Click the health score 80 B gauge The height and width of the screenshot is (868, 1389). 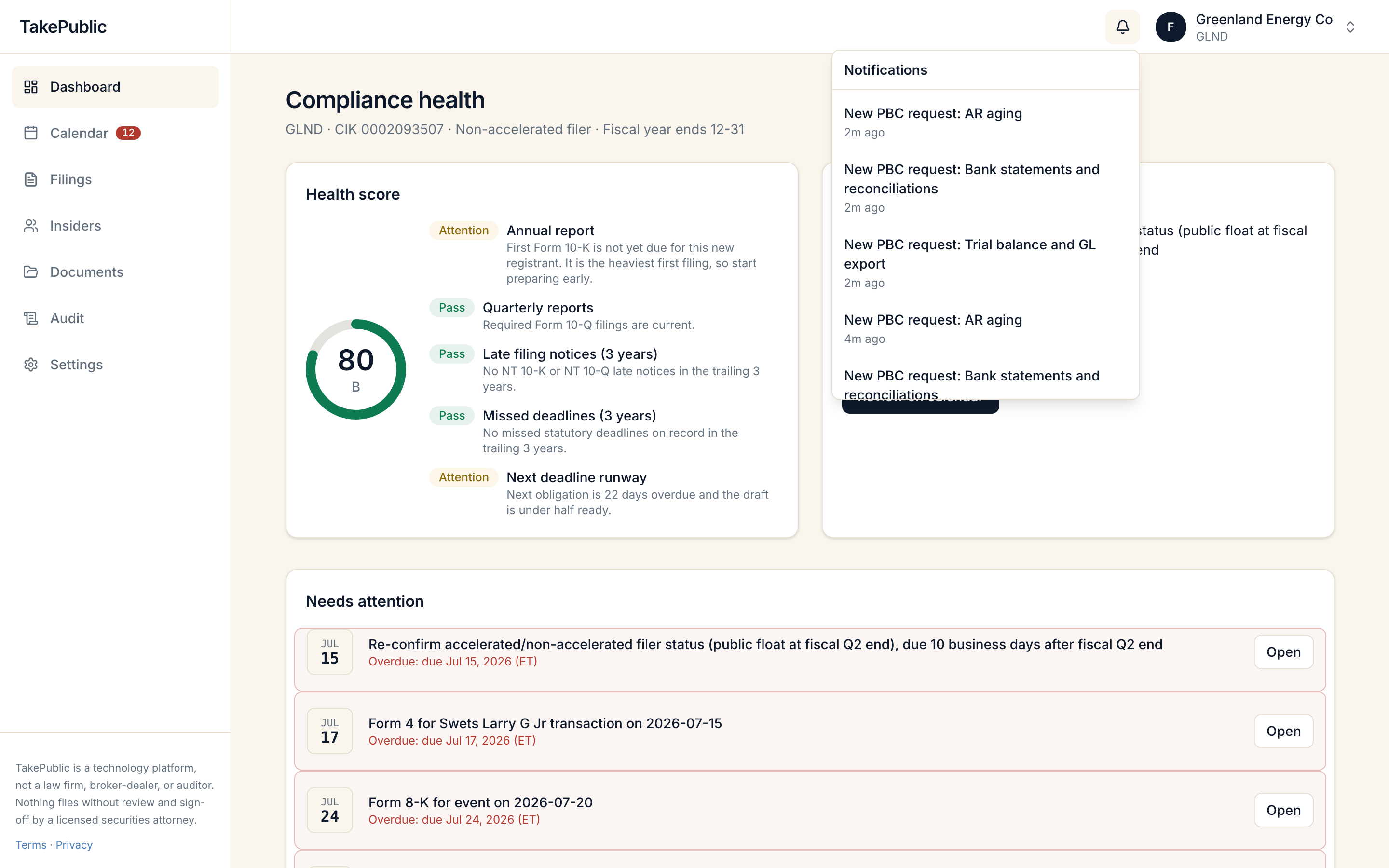point(356,369)
